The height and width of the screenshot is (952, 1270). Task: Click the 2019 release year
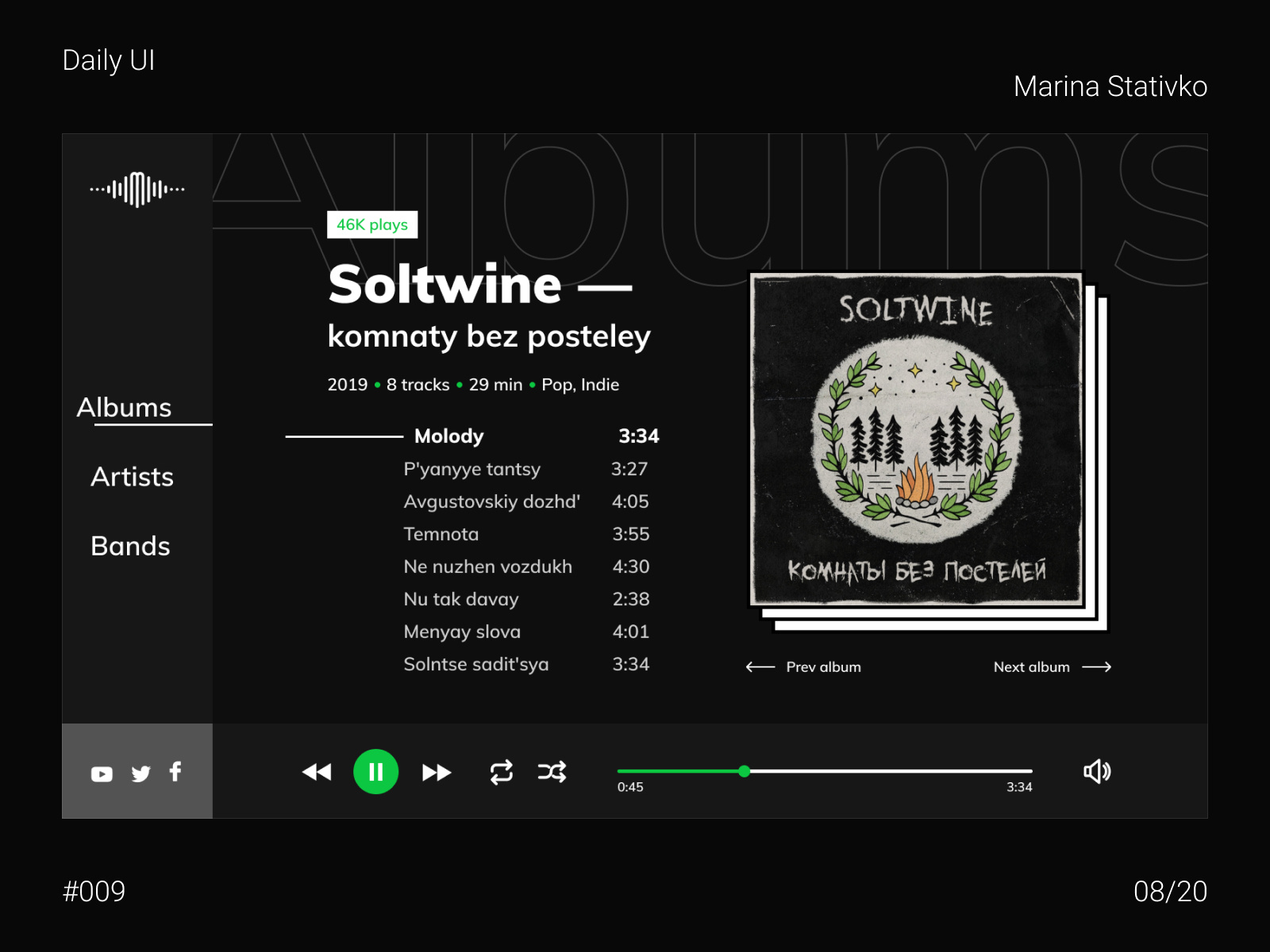348,385
